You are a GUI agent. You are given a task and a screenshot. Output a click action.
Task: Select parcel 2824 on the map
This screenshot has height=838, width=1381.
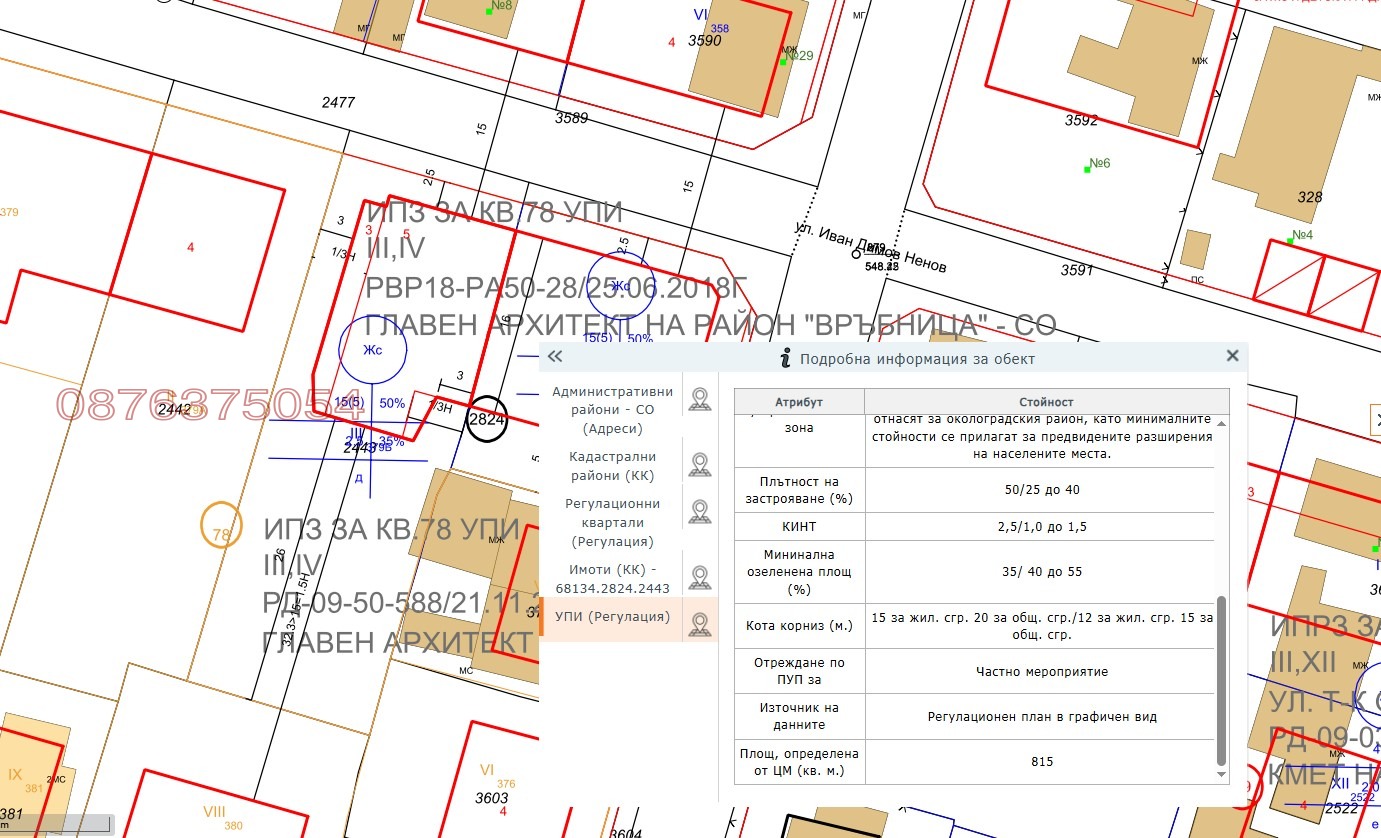pos(485,420)
